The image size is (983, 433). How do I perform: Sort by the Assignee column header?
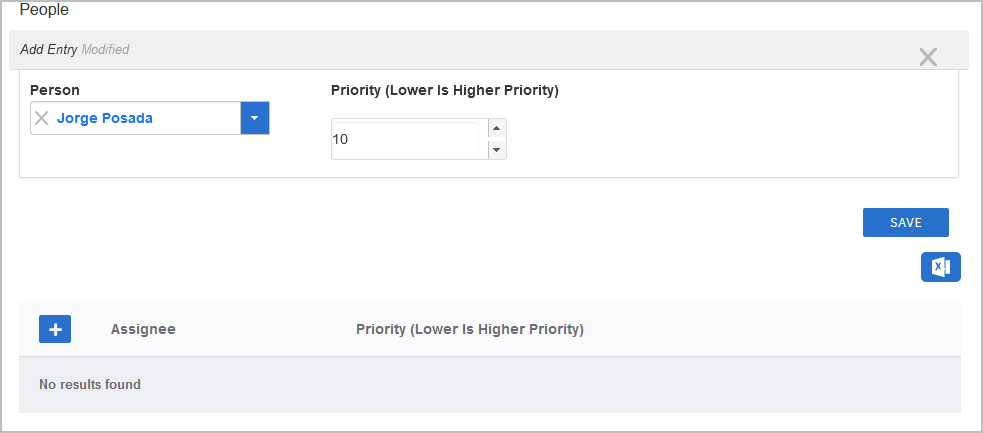click(143, 329)
